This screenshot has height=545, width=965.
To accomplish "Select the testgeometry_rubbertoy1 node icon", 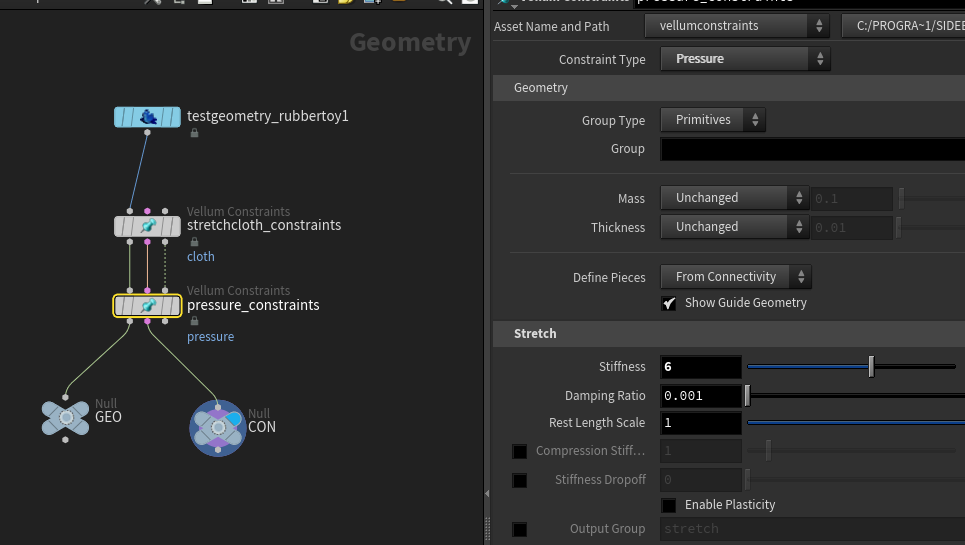I will coord(148,117).
